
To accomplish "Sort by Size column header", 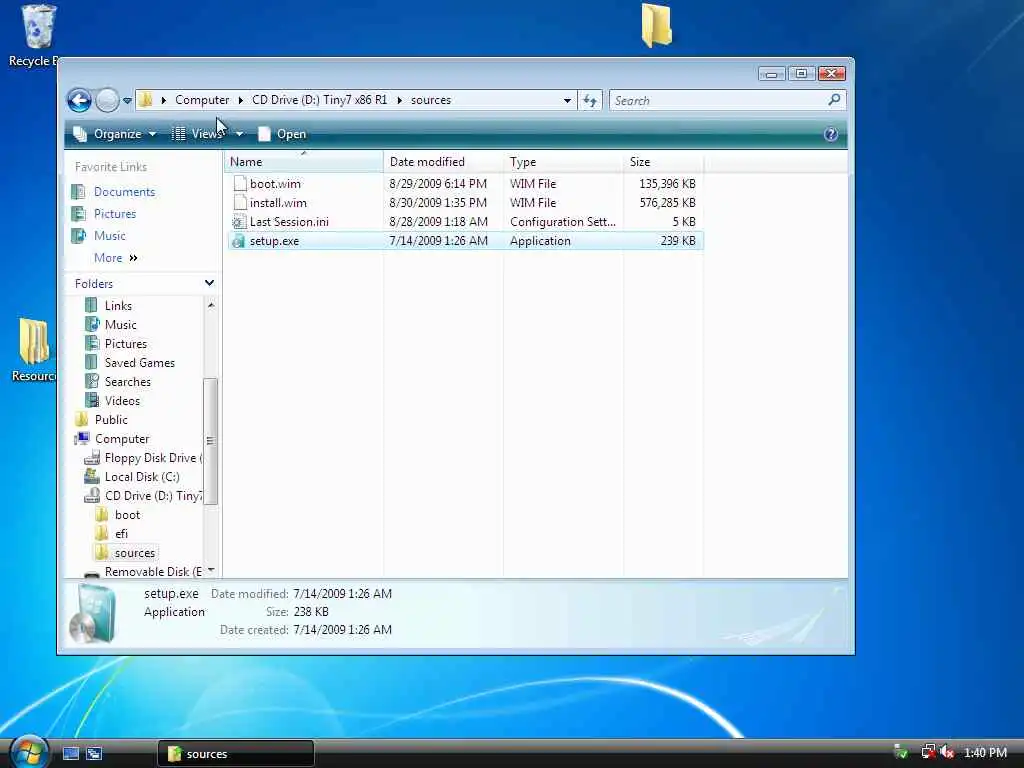I will click(x=663, y=162).
